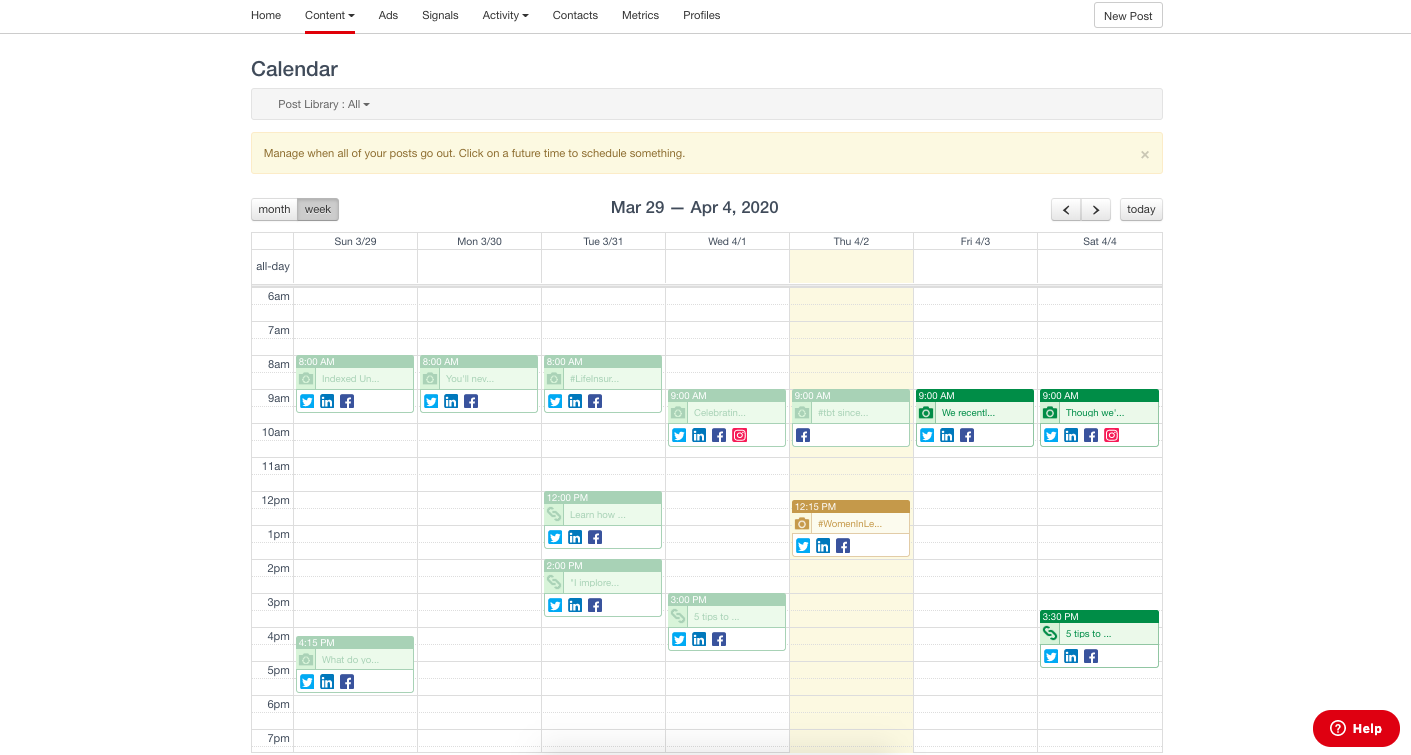Dismiss the yellow info banner
The height and width of the screenshot is (755, 1411).
(x=1145, y=154)
